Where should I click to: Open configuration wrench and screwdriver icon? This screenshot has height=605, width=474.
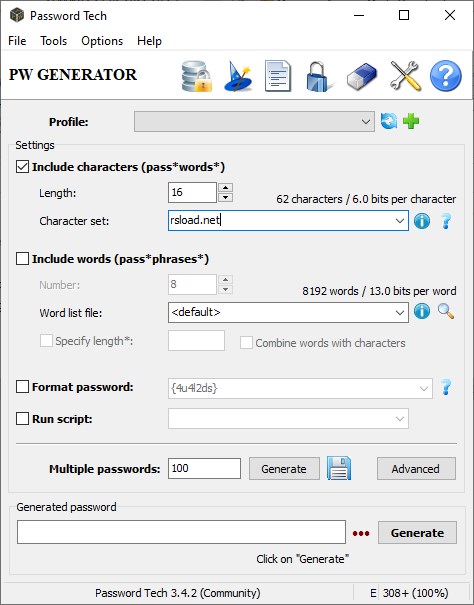[405, 76]
